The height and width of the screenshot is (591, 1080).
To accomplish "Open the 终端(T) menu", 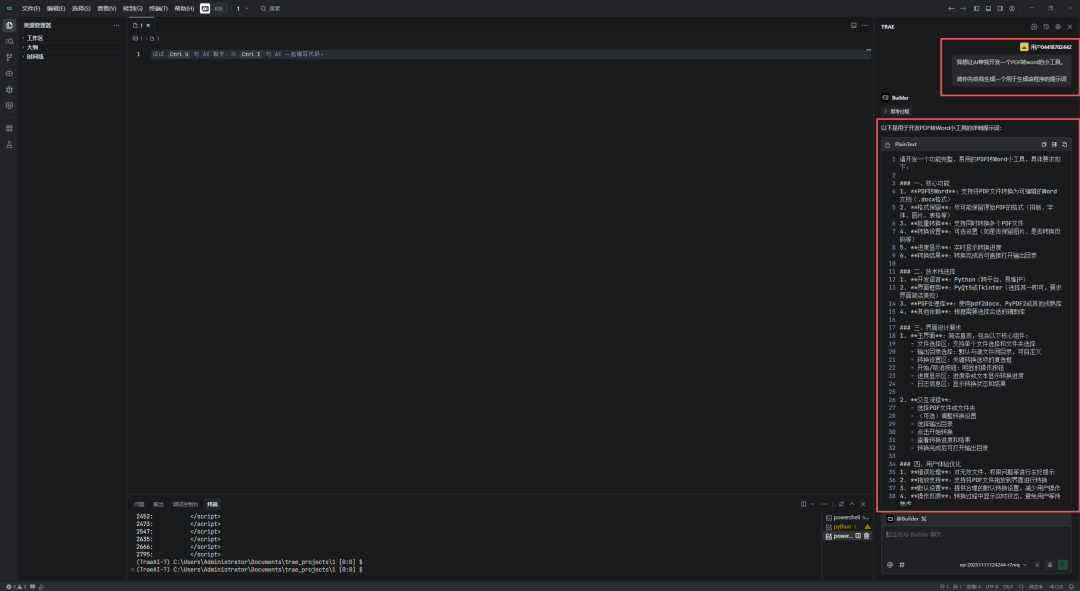I will click(x=158, y=8).
